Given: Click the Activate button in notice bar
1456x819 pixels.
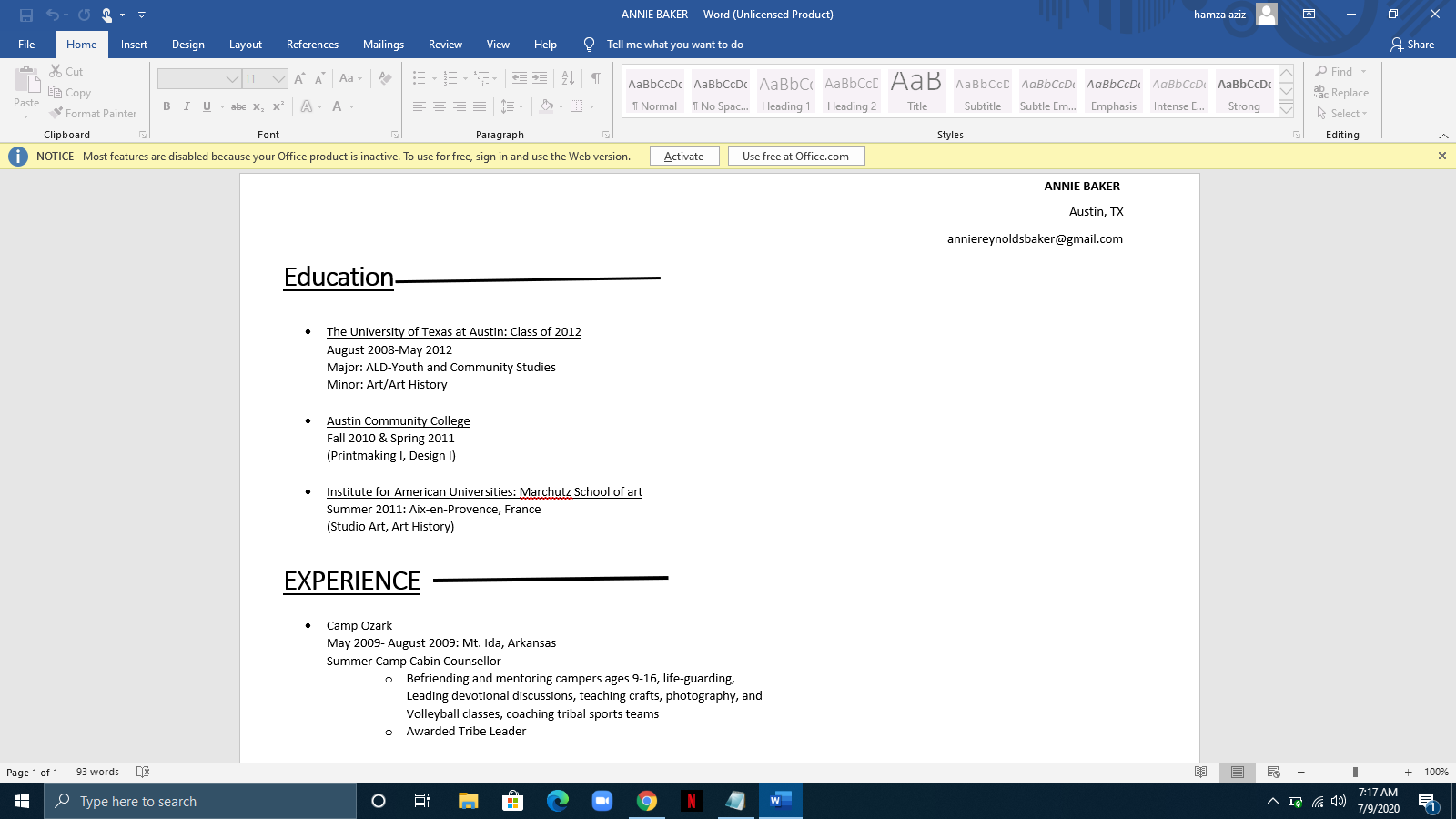Looking at the screenshot, I should pos(684,156).
